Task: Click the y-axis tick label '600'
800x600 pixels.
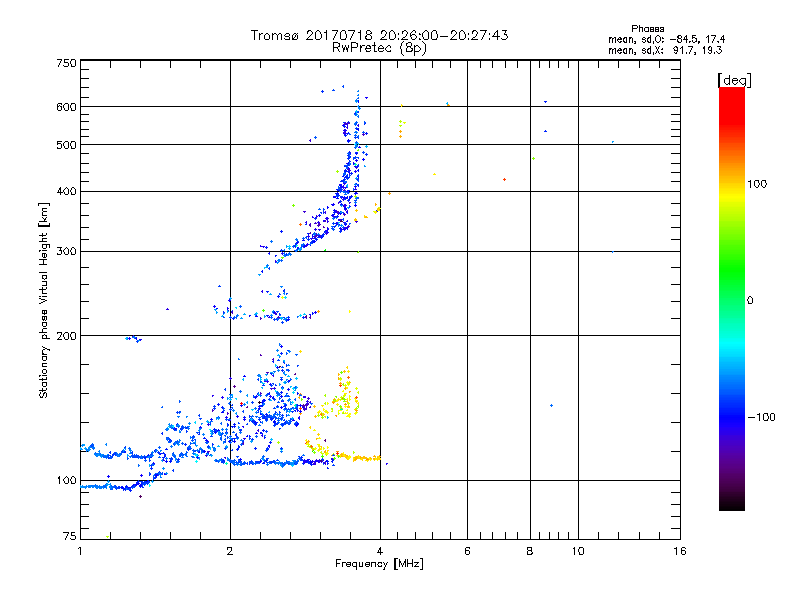Action: click(x=66, y=107)
